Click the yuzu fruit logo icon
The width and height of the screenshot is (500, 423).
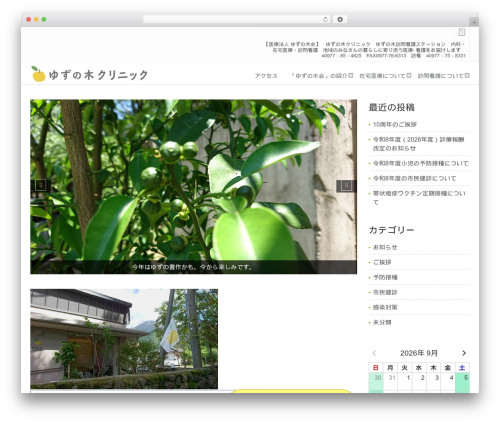tap(38, 74)
